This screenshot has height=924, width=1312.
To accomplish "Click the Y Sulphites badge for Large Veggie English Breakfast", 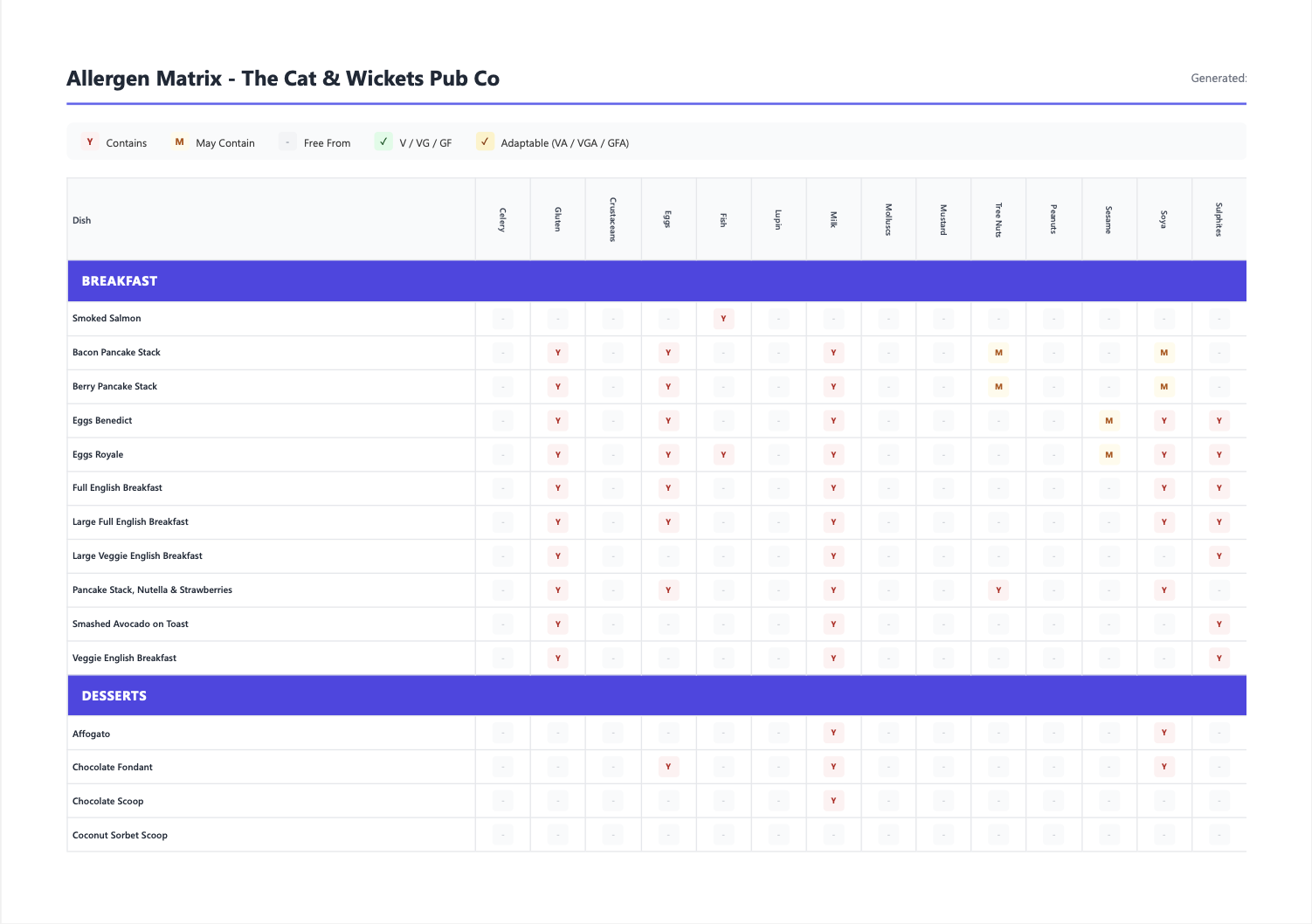I will [x=1219, y=556].
